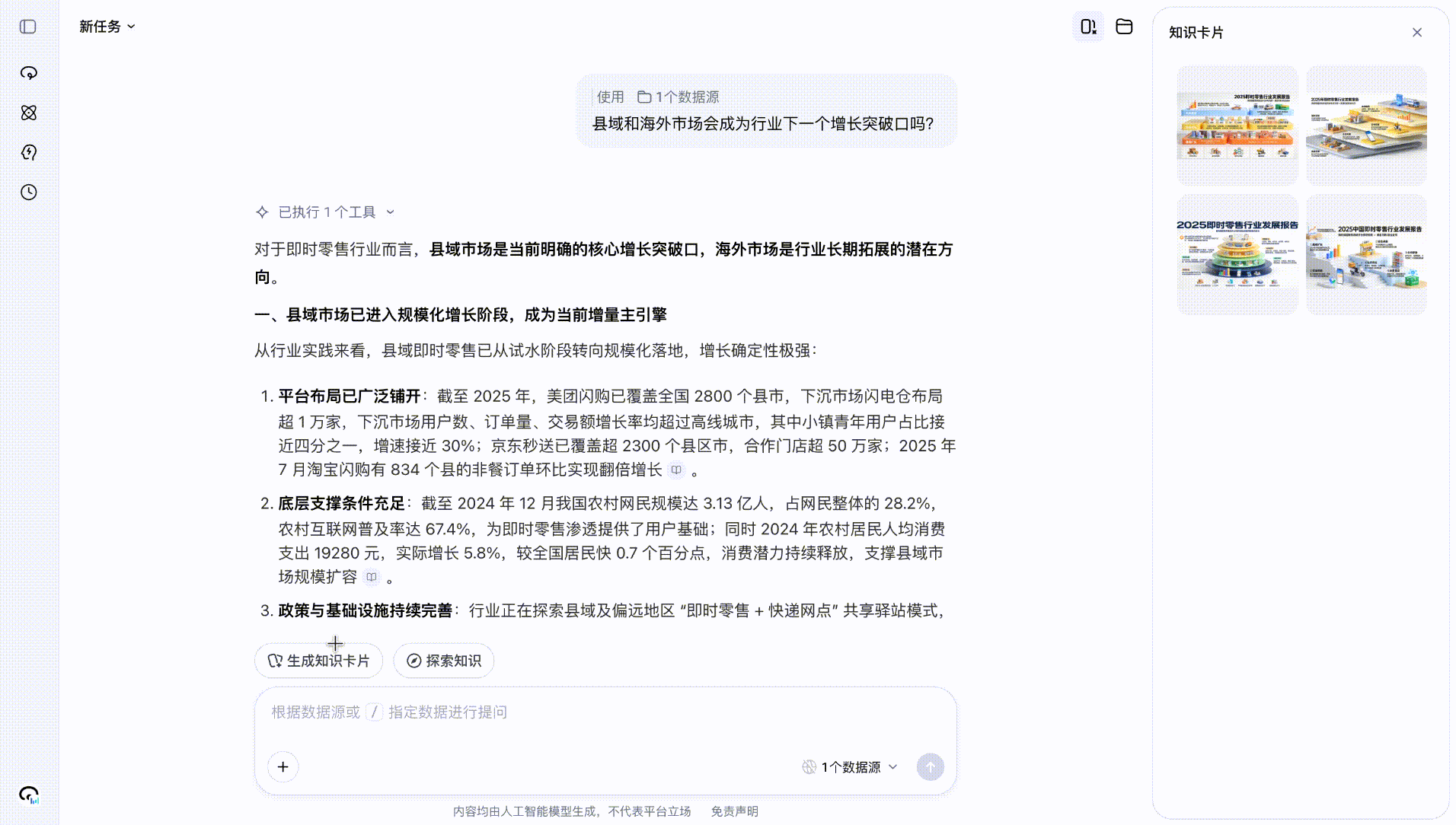This screenshot has width=1456, height=825.
Task: Expand the 新任务 dropdown
Action: [x=107, y=27]
